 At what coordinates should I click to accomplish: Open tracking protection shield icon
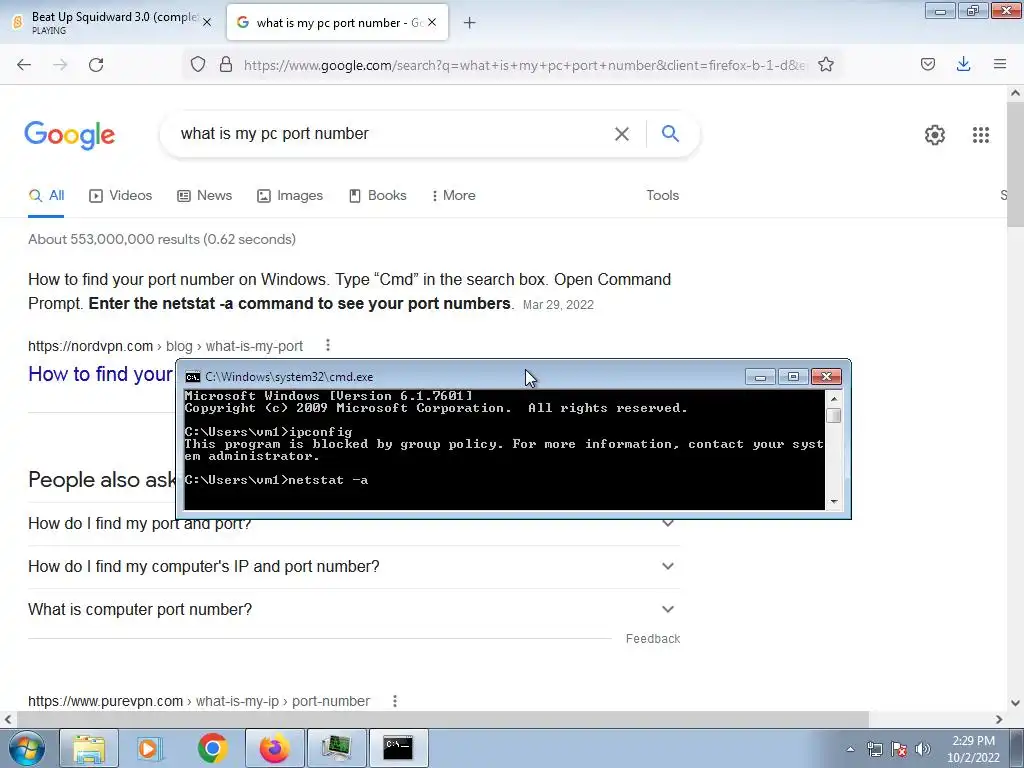pyautogui.click(x=198, y=65)
